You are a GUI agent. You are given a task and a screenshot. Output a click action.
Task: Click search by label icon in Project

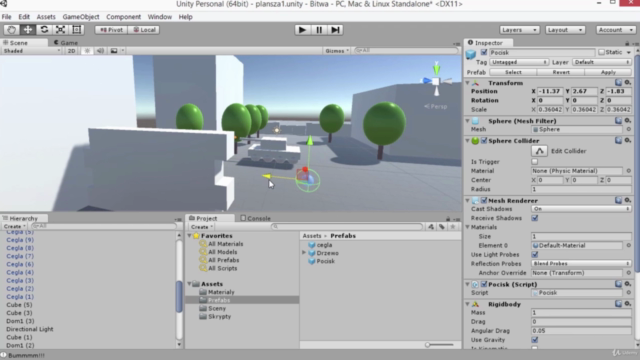[442, 227]
